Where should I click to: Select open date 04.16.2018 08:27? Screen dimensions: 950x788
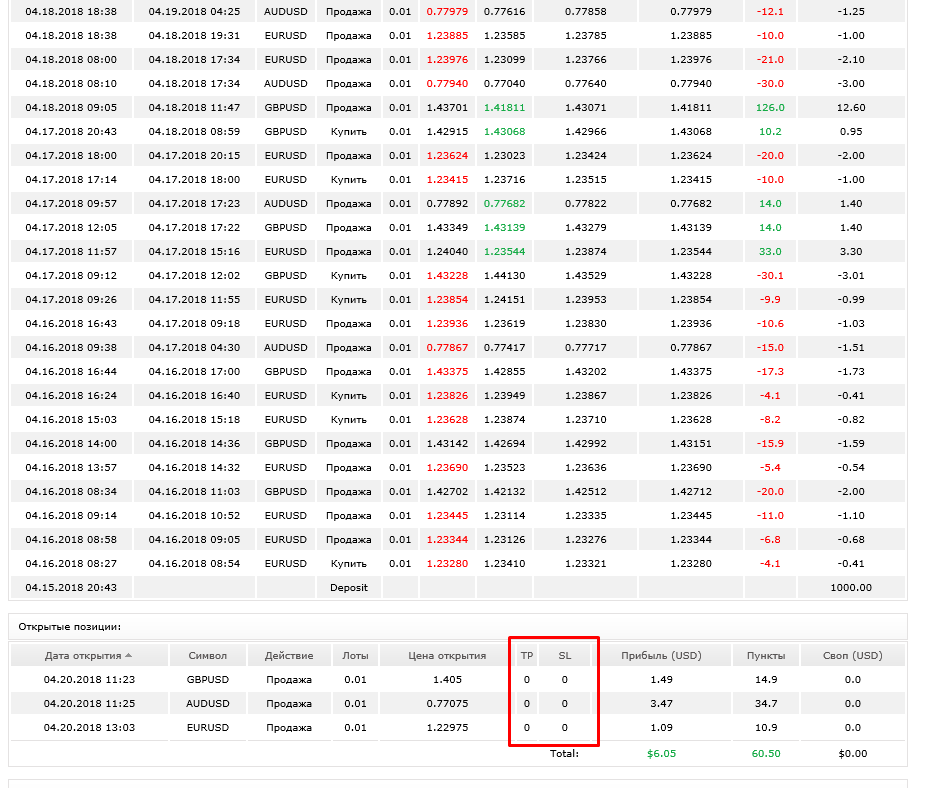pyautogui.click(x=71, y=563)
